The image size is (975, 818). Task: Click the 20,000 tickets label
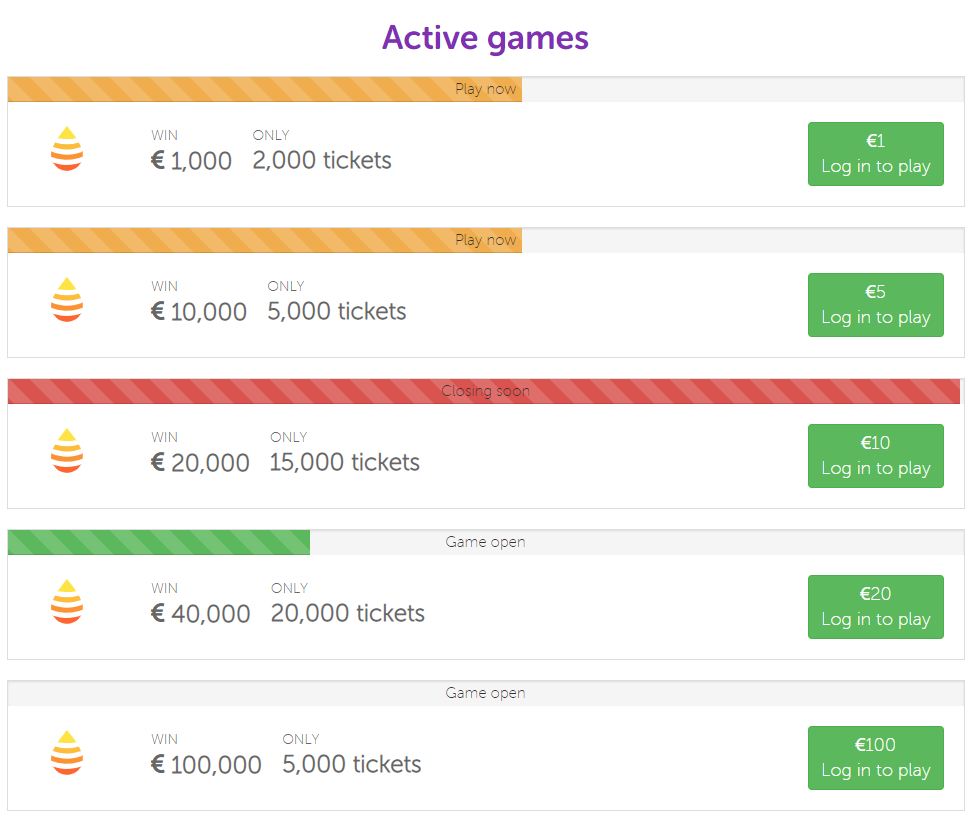pyautogui.click(x=347, y=614)
